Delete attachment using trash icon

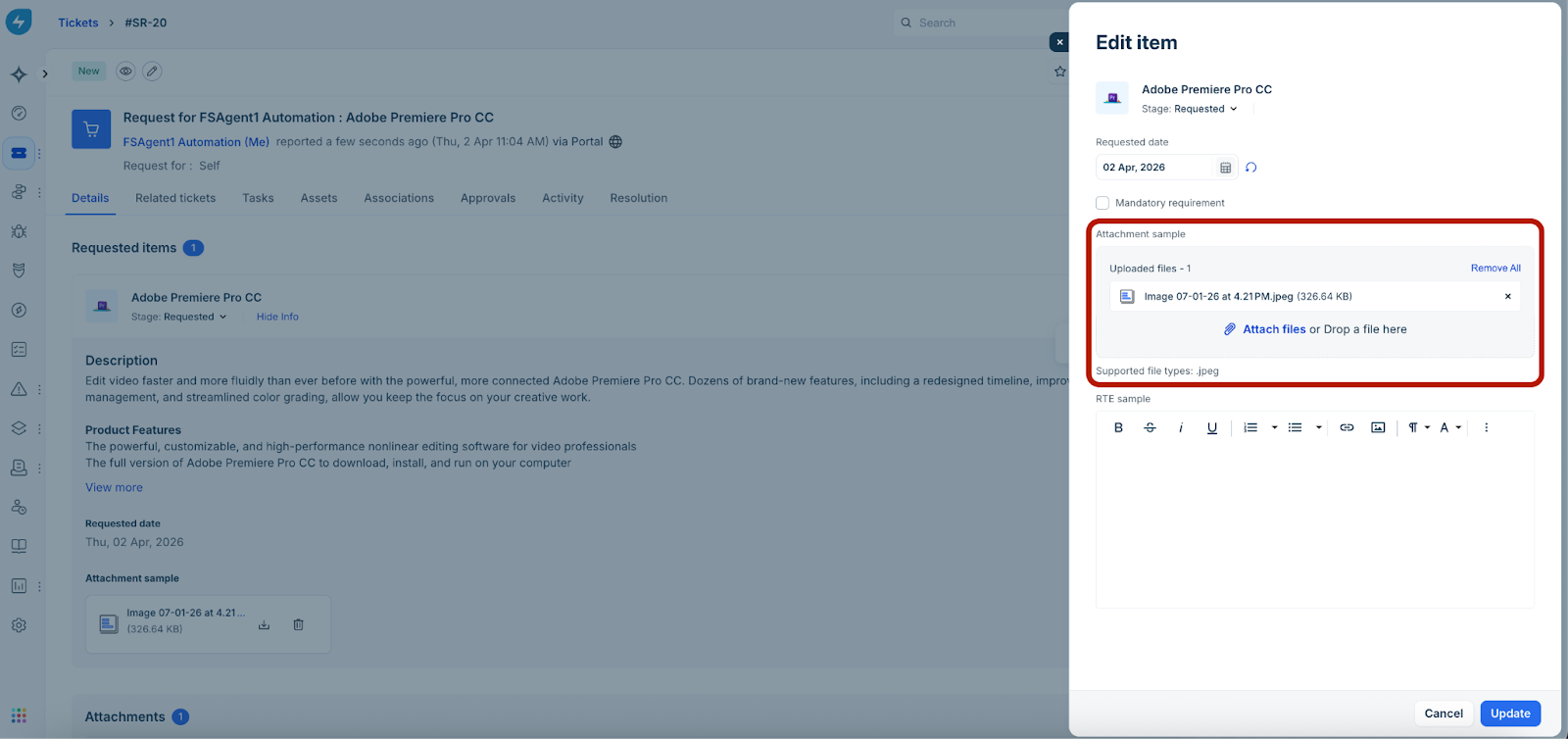pos(298,624)
